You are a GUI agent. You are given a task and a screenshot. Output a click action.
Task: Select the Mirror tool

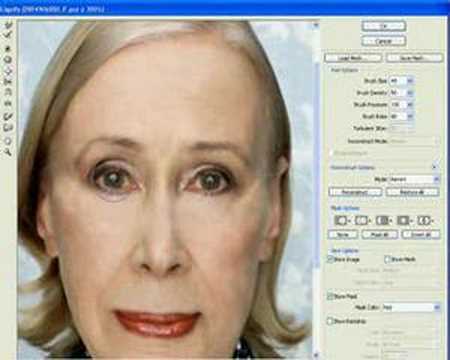point(8,92)
